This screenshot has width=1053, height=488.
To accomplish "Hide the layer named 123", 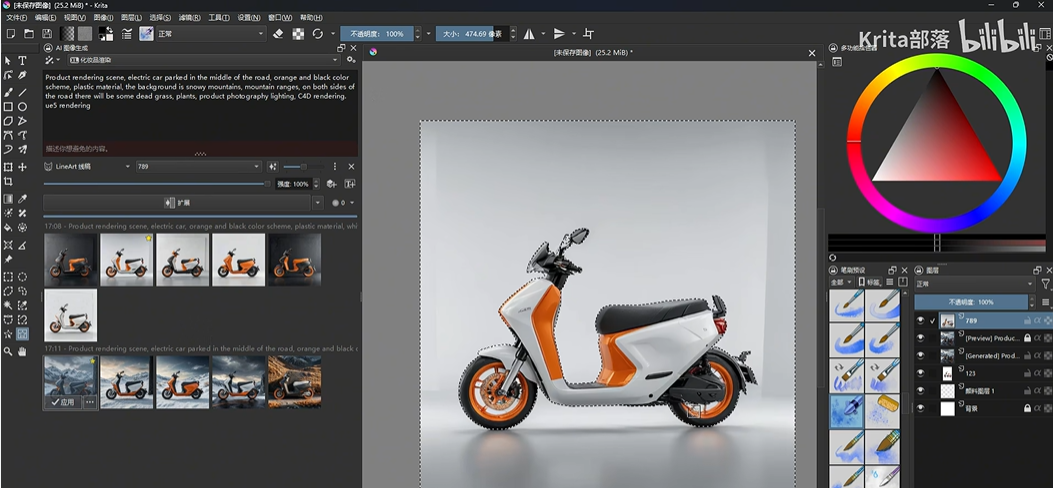I will [x=921, y=372].
